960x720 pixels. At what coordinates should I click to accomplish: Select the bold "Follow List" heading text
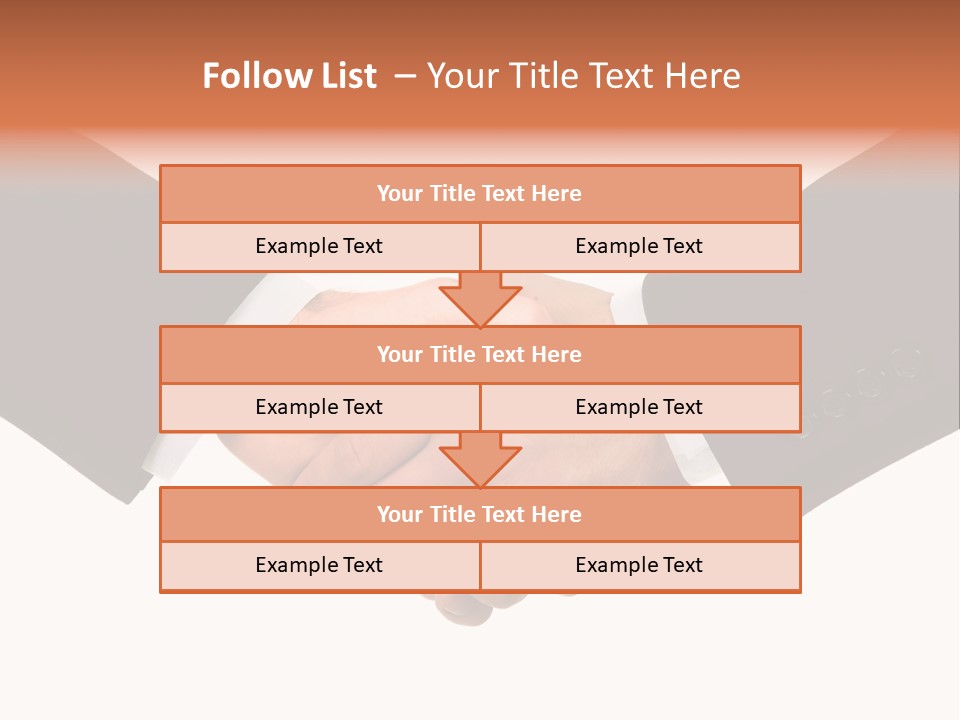coord(290,76)
